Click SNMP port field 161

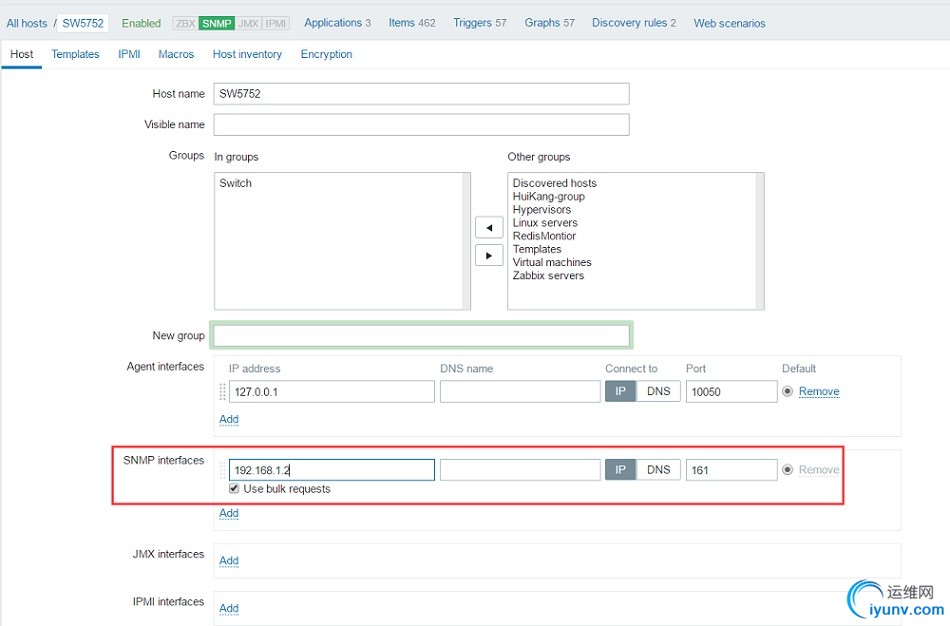tap(731, 470)
